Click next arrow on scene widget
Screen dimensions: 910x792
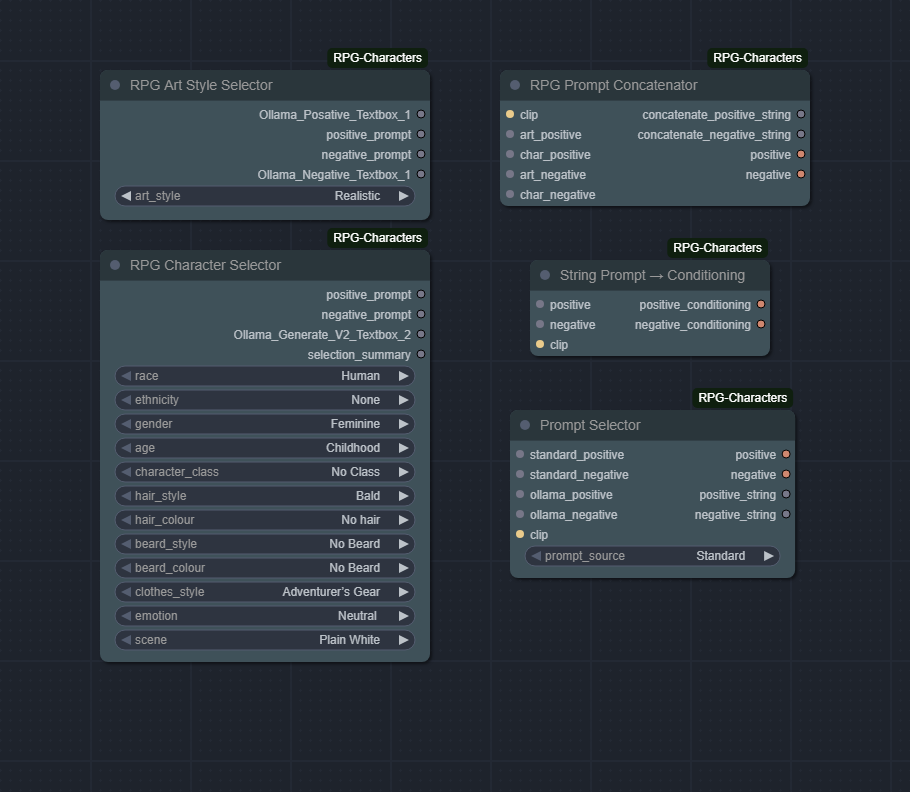click(x=403, y=640)
